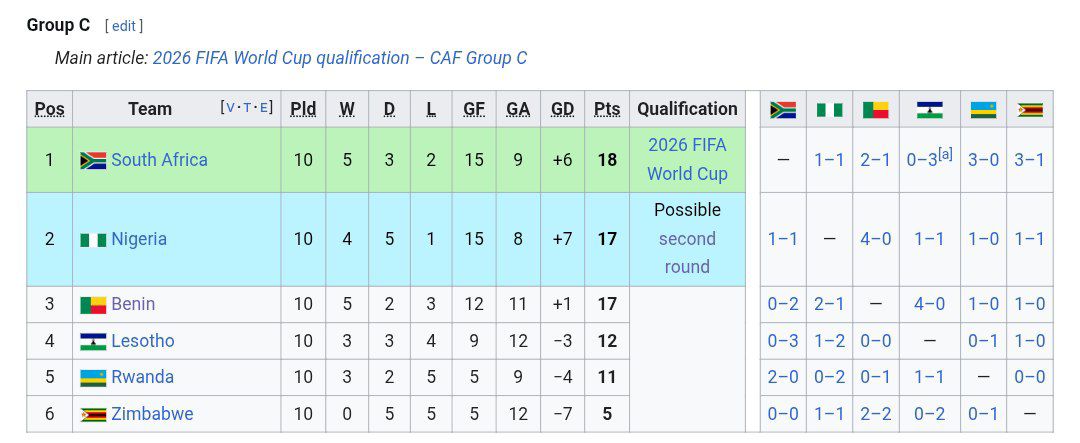The image size is (1080, 443).
Task: Click the Benin flag beside team name
Action: (93, 305)
